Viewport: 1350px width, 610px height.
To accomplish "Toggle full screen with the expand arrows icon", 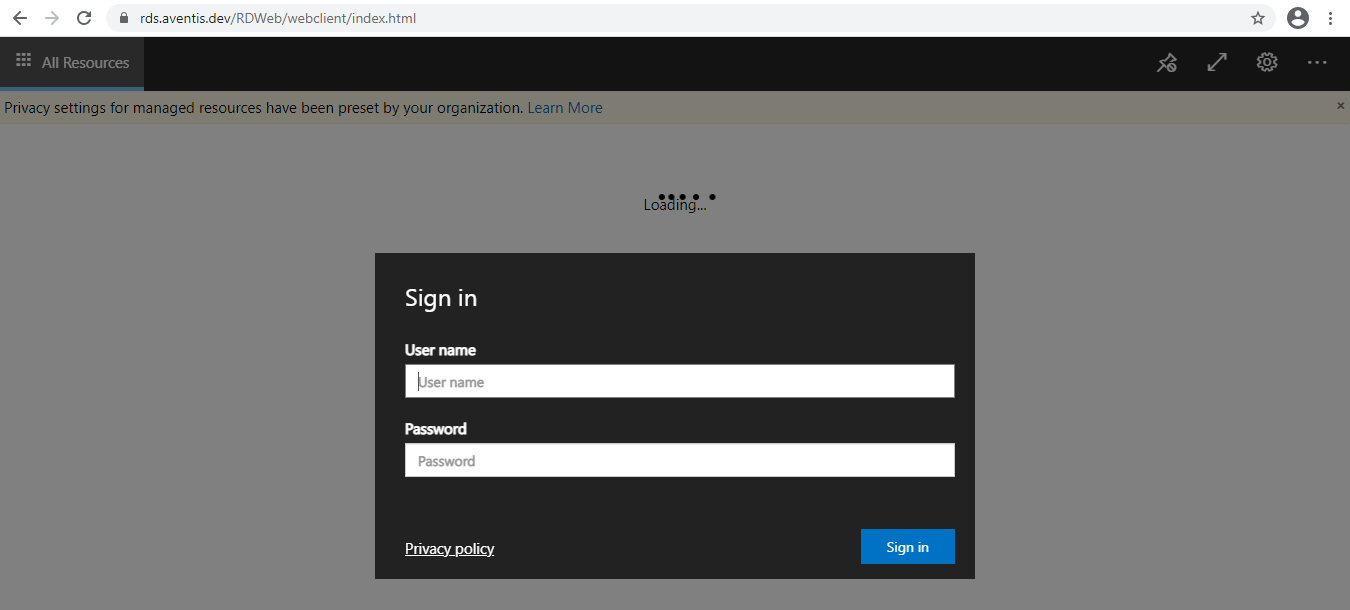I will pos(1217,62).
